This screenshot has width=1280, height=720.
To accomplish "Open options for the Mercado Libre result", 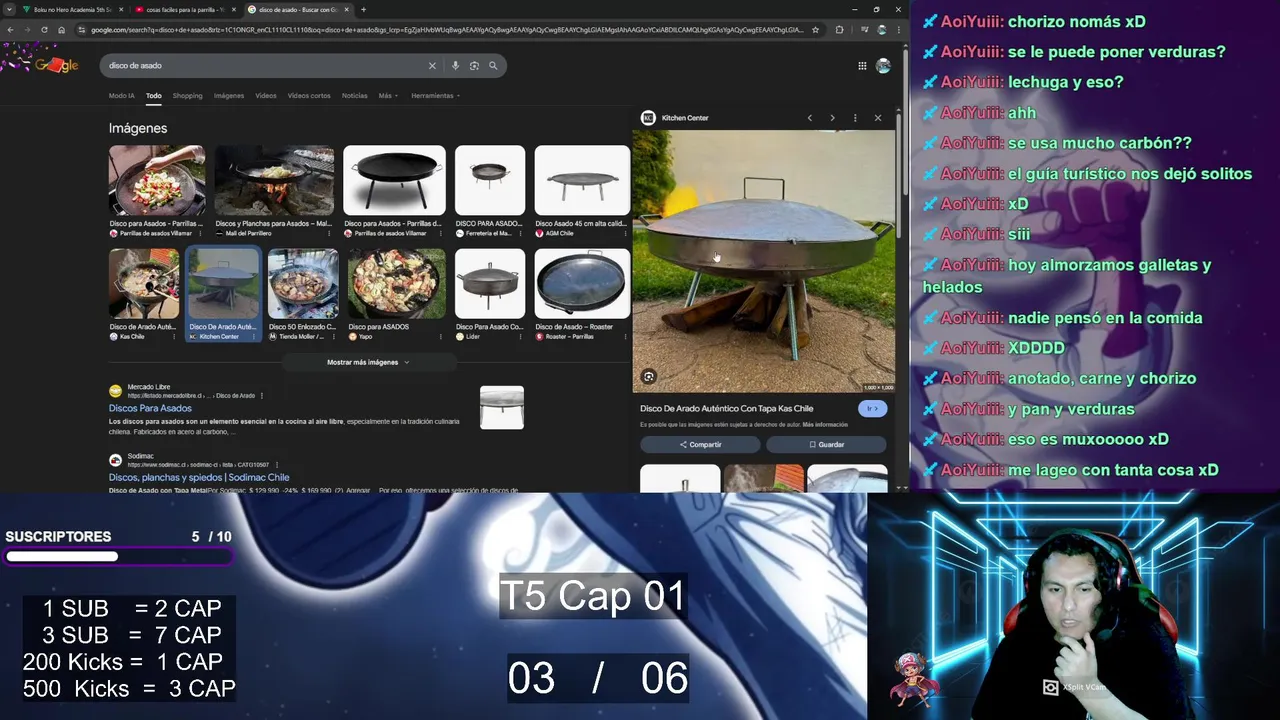I will 261,396.
